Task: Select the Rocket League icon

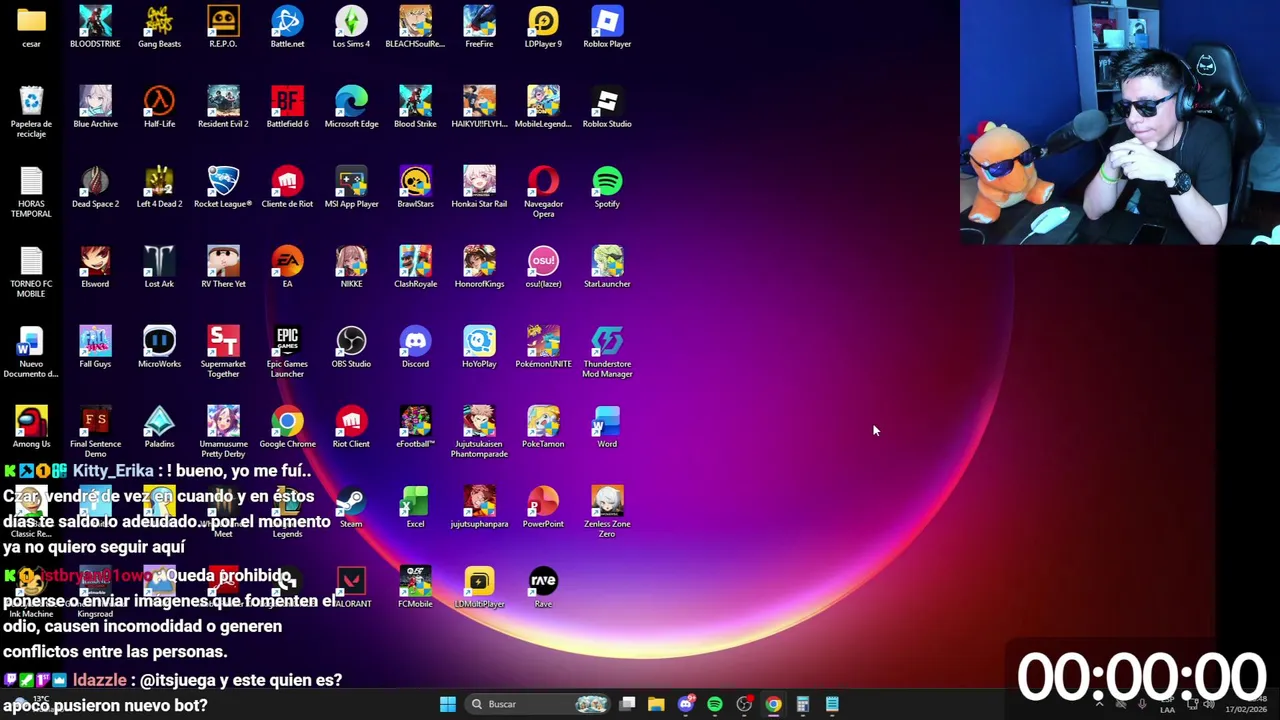Action: coord(223,187)
